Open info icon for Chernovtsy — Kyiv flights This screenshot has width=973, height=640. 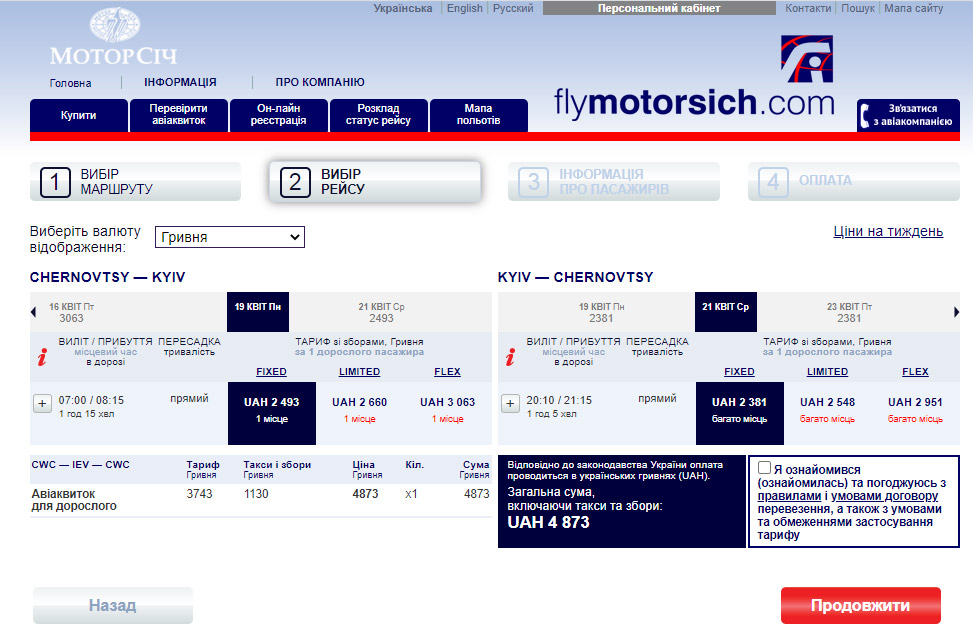[42, 357]
